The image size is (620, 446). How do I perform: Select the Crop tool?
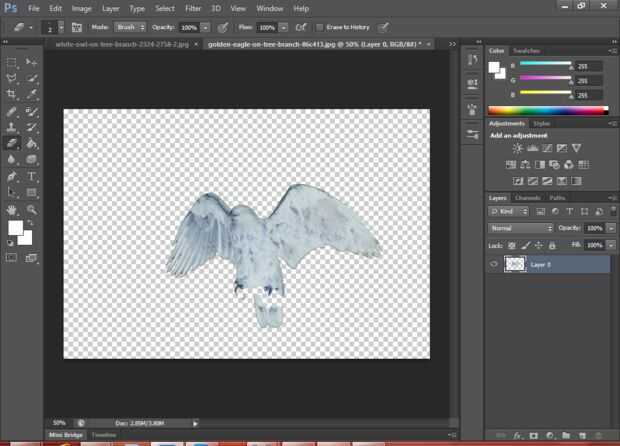pos(12,94)
